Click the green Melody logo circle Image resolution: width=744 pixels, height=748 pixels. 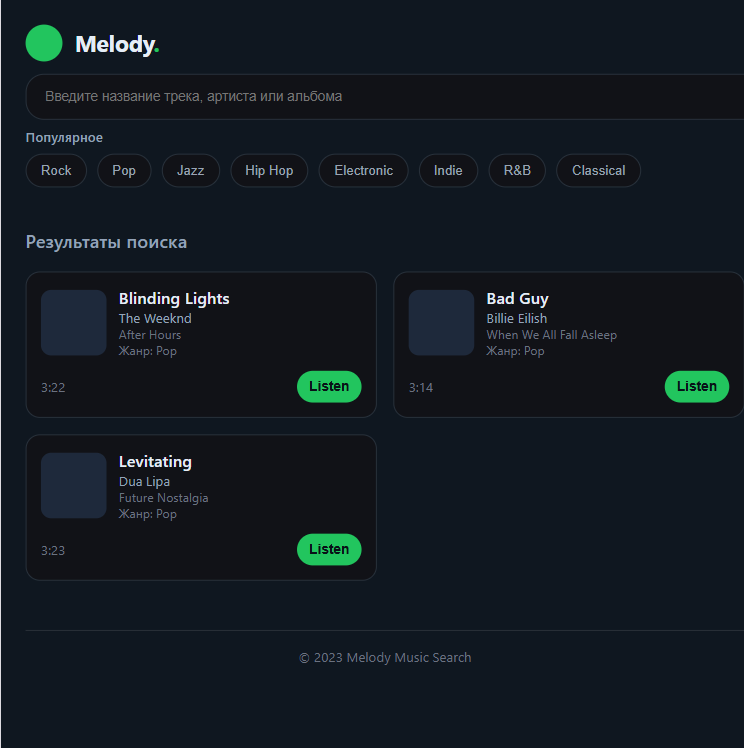pos(44,44)
